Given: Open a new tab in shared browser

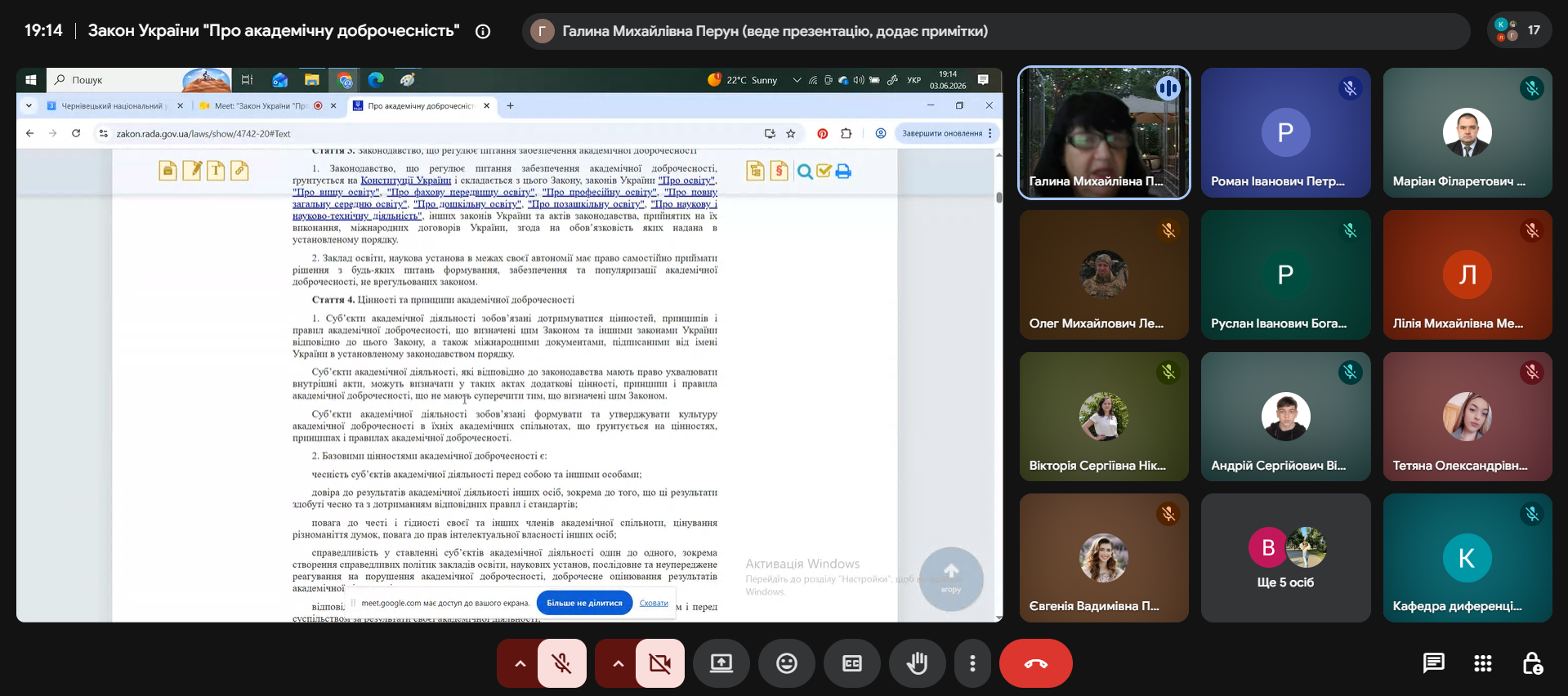Looking at the screenshot, I should coord(511,105).
